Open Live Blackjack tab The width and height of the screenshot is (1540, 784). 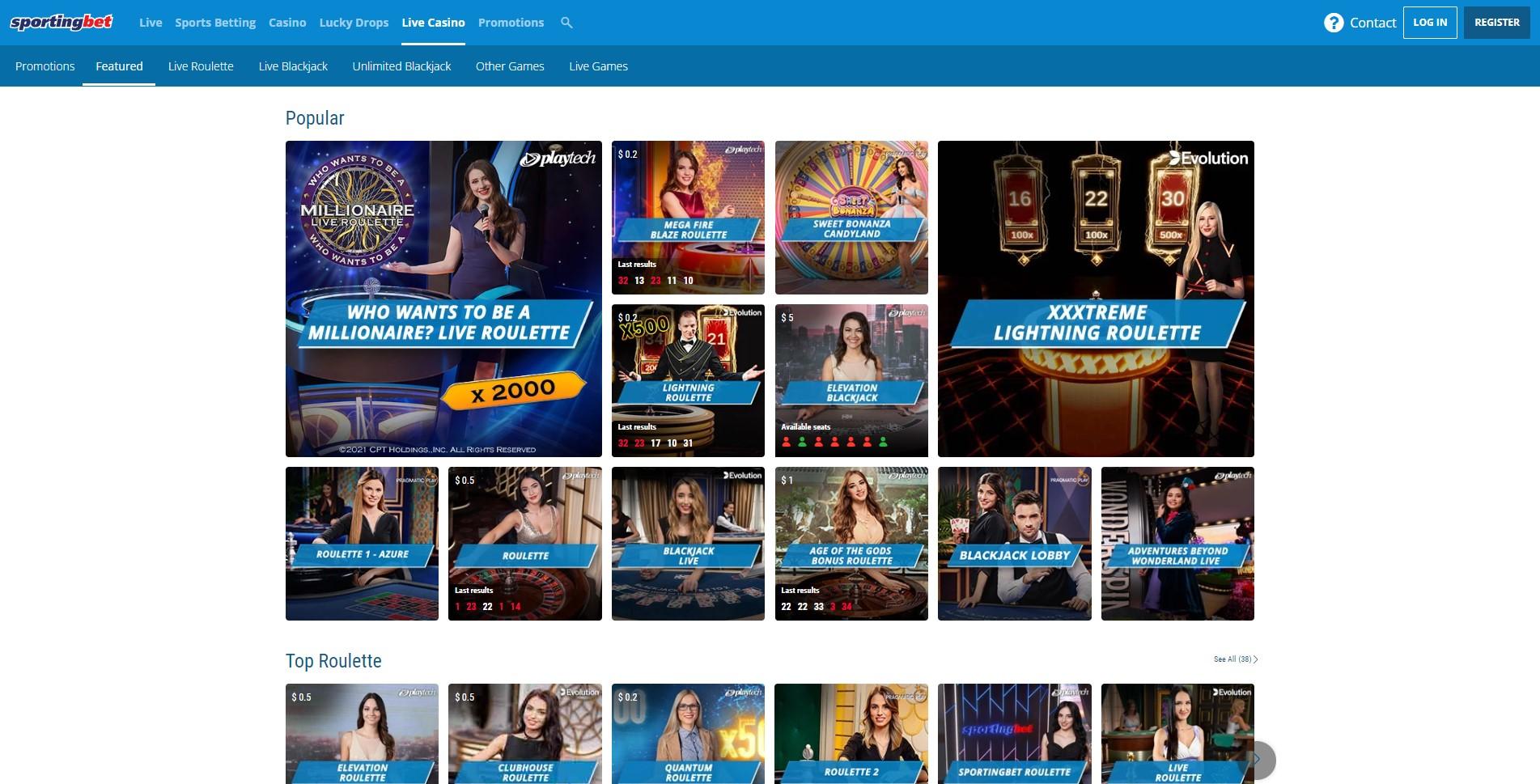[293, 66]
